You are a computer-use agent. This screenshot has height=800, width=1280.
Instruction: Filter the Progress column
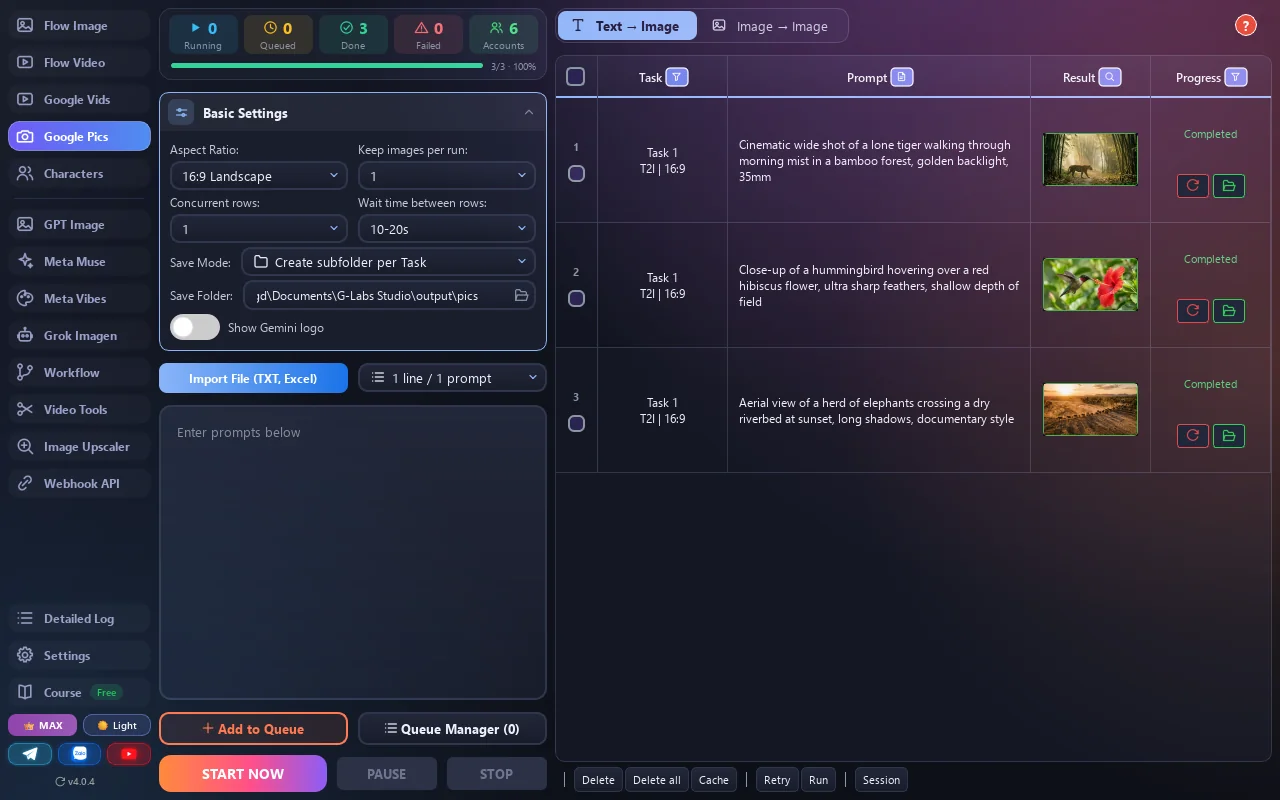[x=1236, y=77]
